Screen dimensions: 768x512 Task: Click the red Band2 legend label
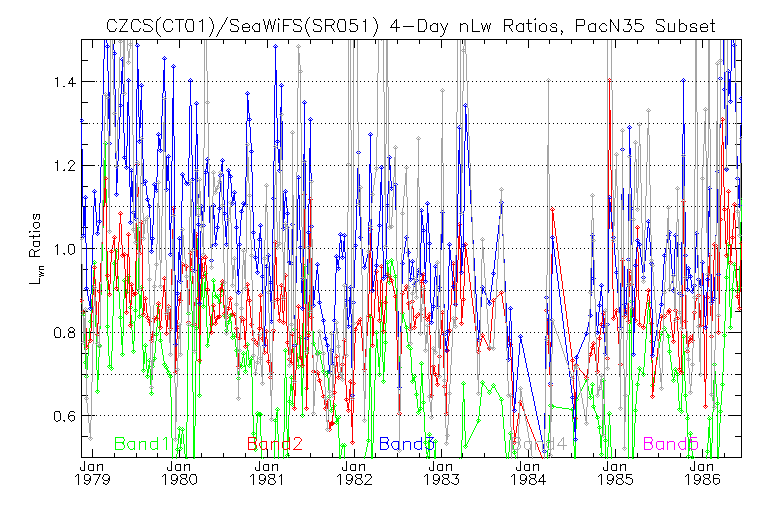point(275,444)
